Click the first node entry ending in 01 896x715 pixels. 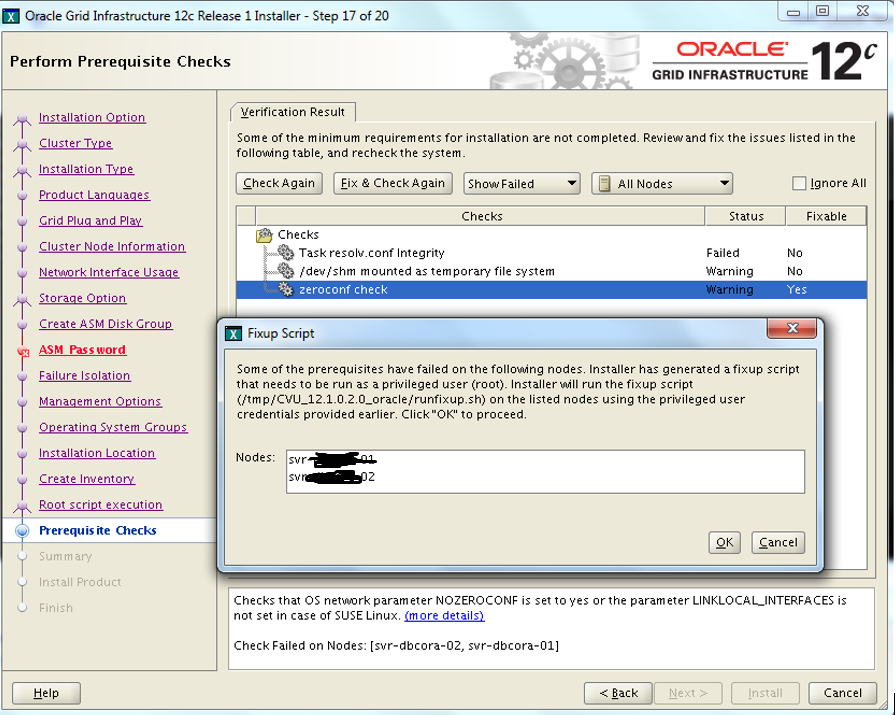click(x=332, y=459)
